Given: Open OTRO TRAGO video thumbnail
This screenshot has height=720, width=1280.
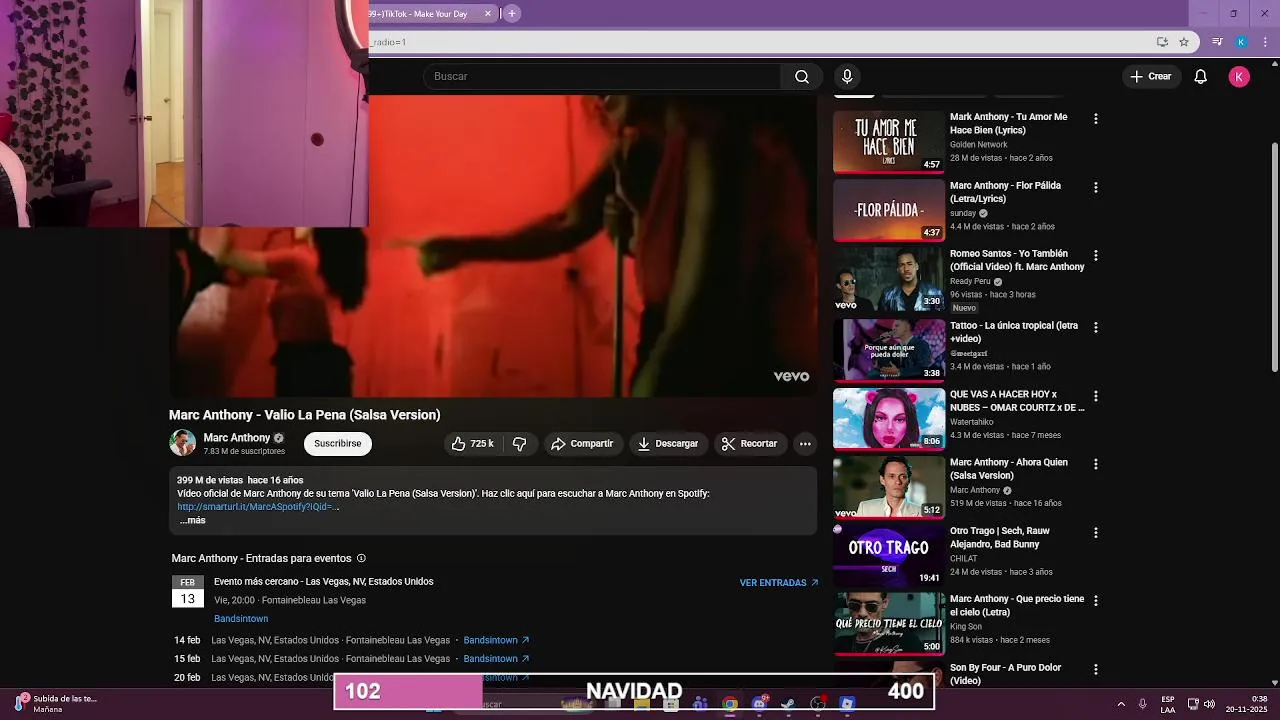Looking at the screenshot, I should (889, 555).
